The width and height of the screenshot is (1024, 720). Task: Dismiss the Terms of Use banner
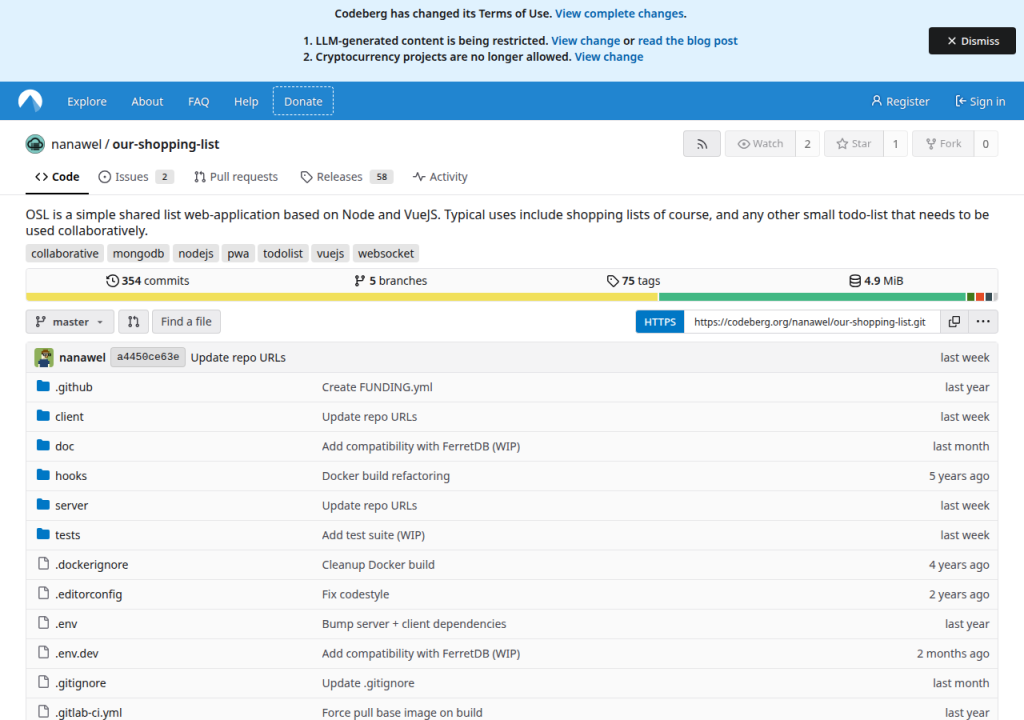coord(972,41)
